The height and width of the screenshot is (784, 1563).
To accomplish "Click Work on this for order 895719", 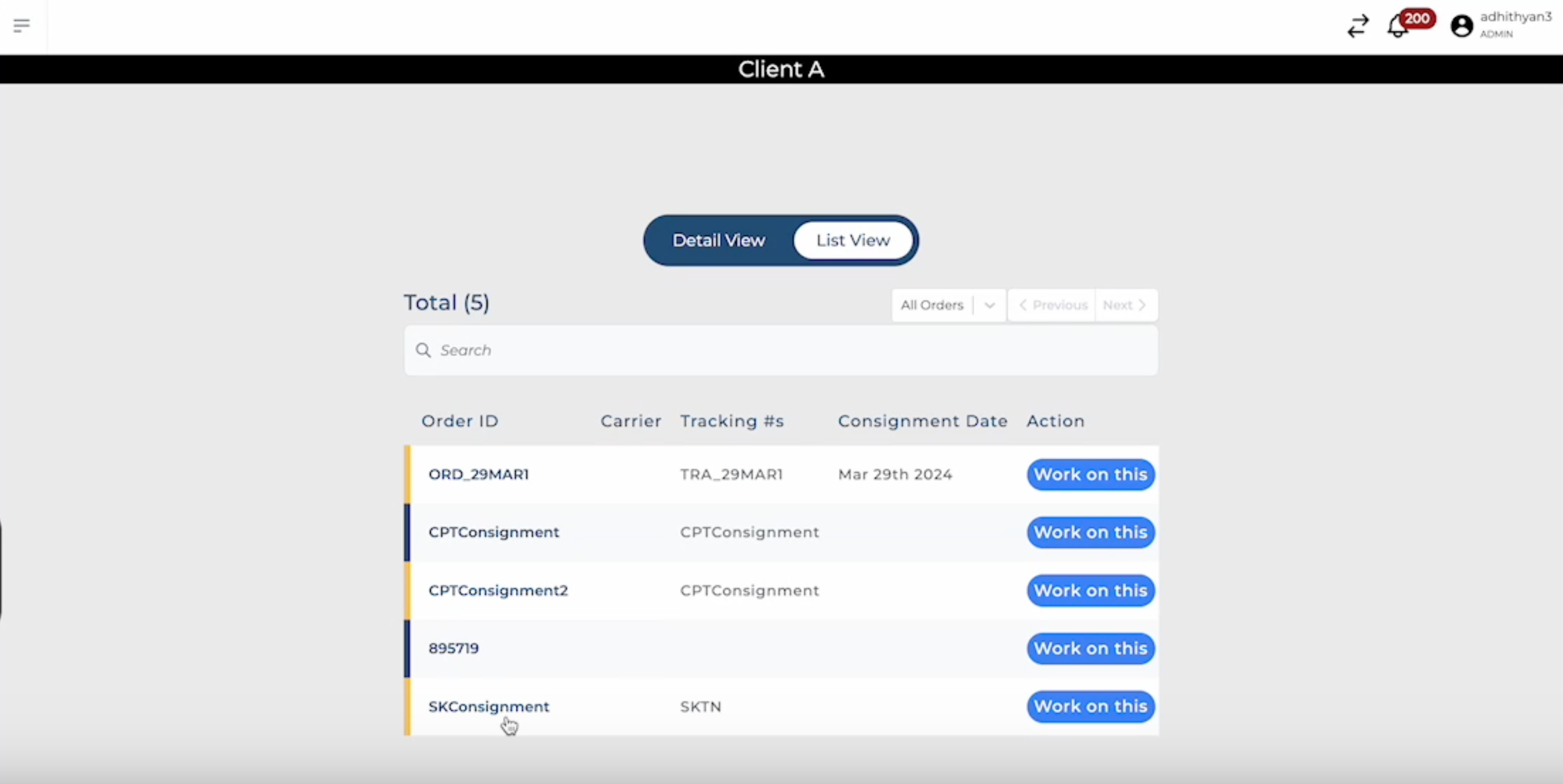I will click(x=1090, y=648).
